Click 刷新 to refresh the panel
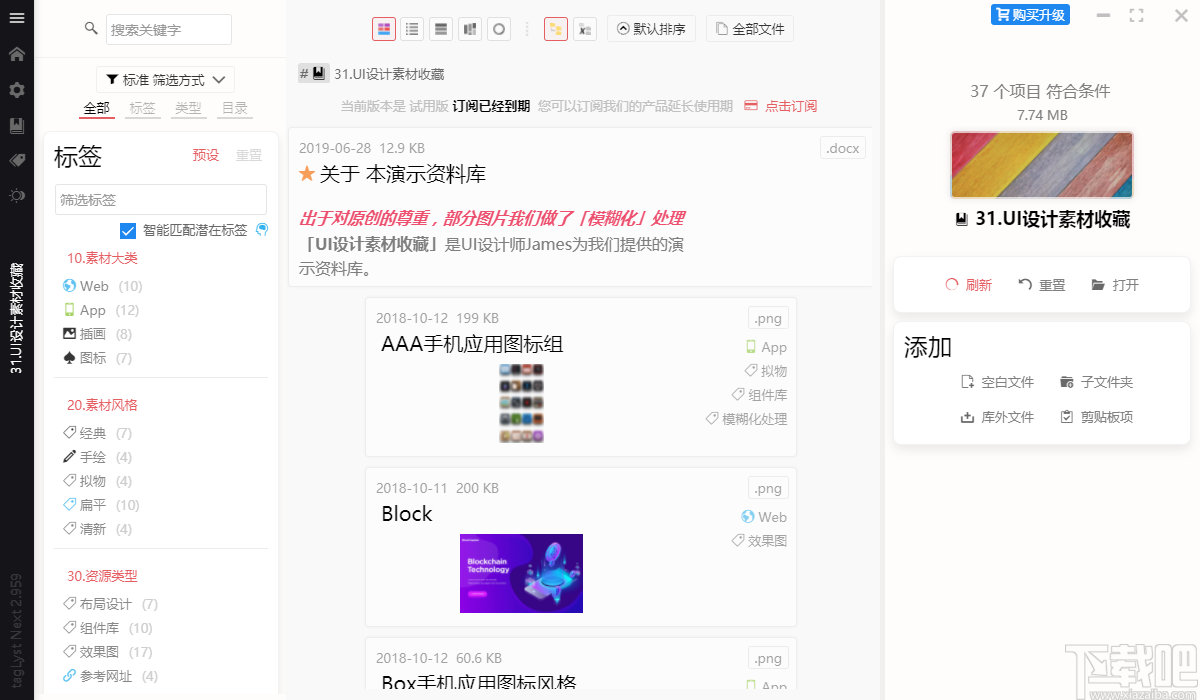 pos(967,285)
